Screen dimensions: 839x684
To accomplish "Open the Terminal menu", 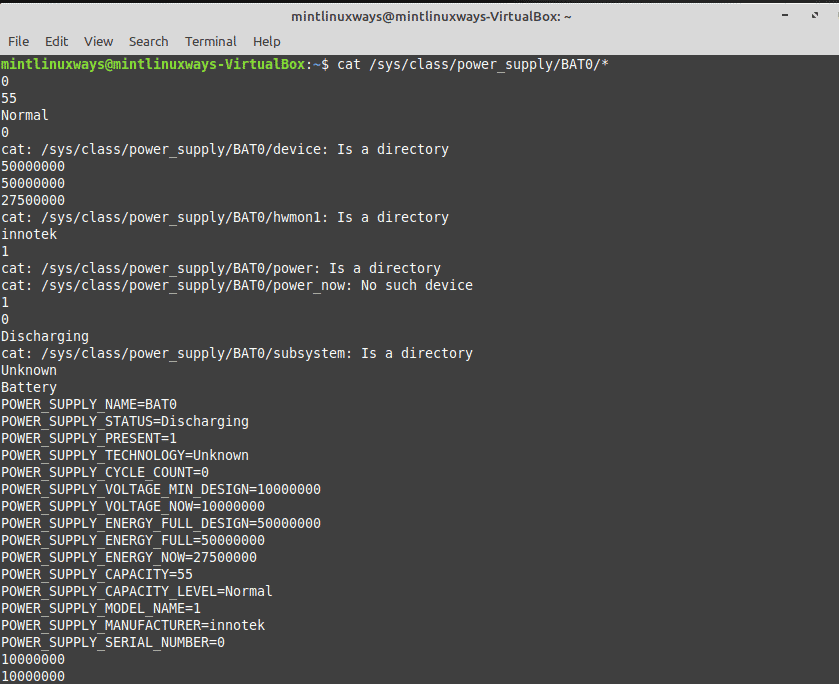I will [x=210, y=42].
